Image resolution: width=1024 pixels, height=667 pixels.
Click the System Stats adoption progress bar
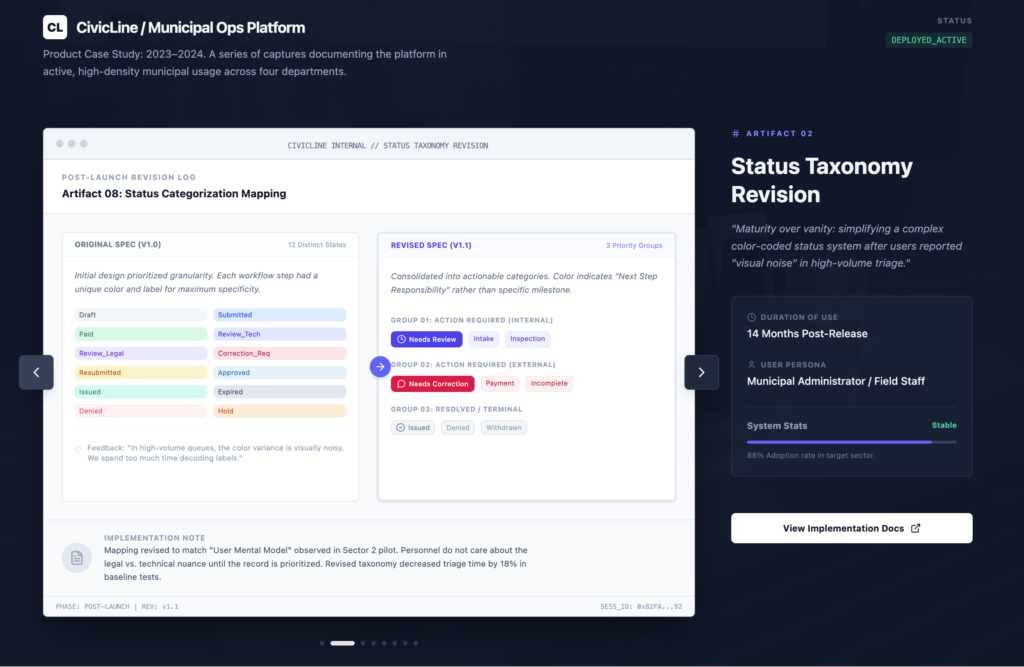coord(852,442)
